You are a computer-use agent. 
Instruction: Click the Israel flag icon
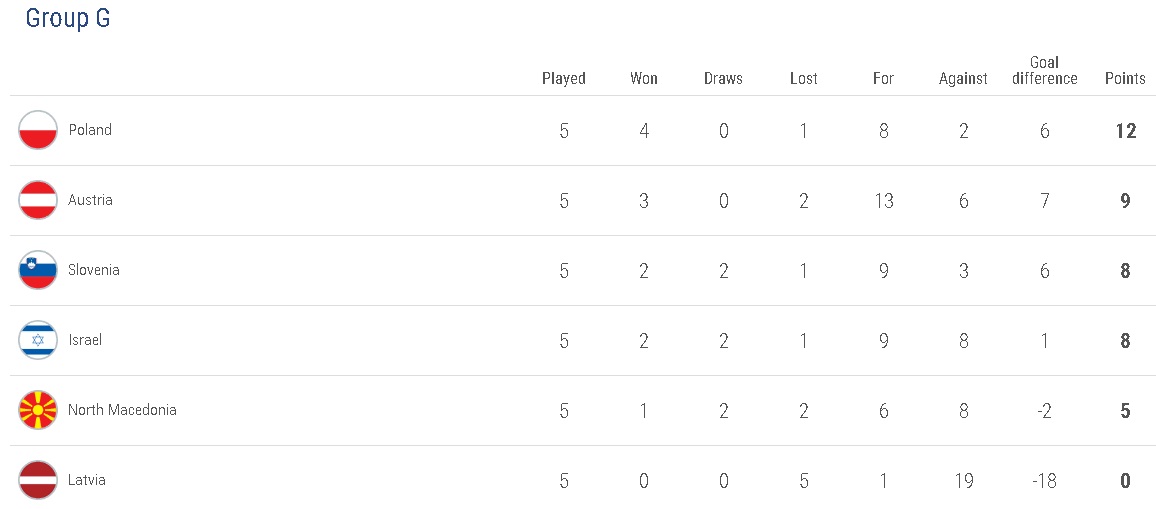point(38,340)
